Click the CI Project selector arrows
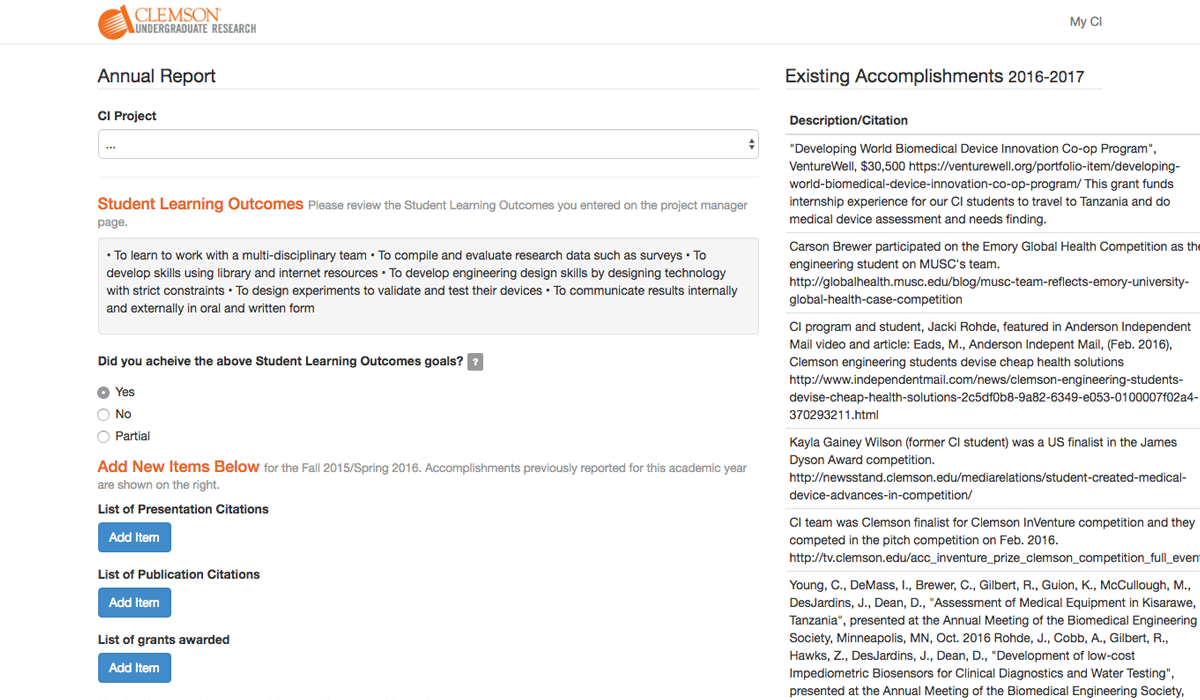Screen dimensions: 1200x700 [x=751, y=143]
